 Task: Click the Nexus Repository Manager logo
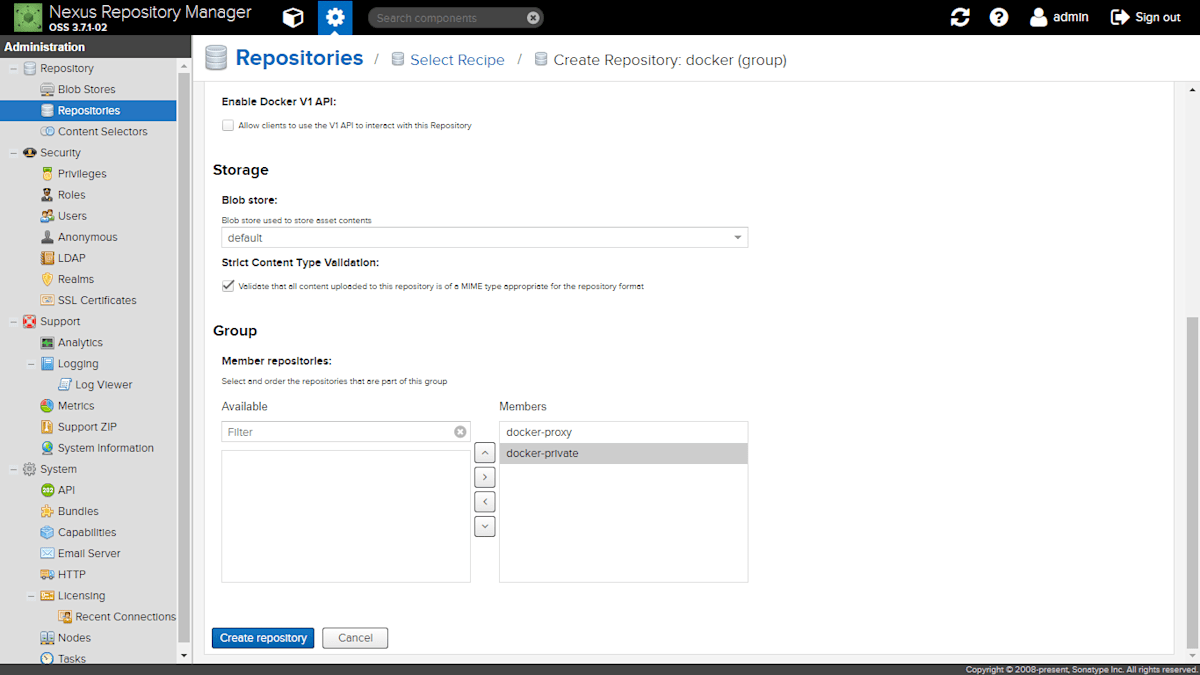click(27, 17)
